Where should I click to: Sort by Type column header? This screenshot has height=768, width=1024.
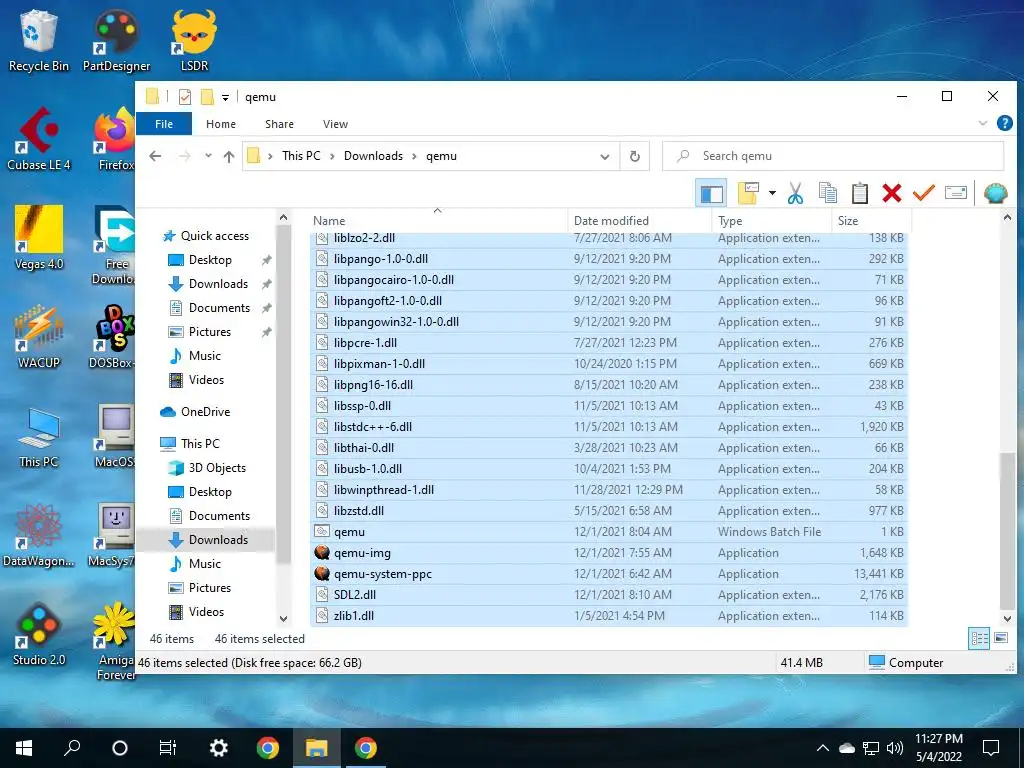772,221
